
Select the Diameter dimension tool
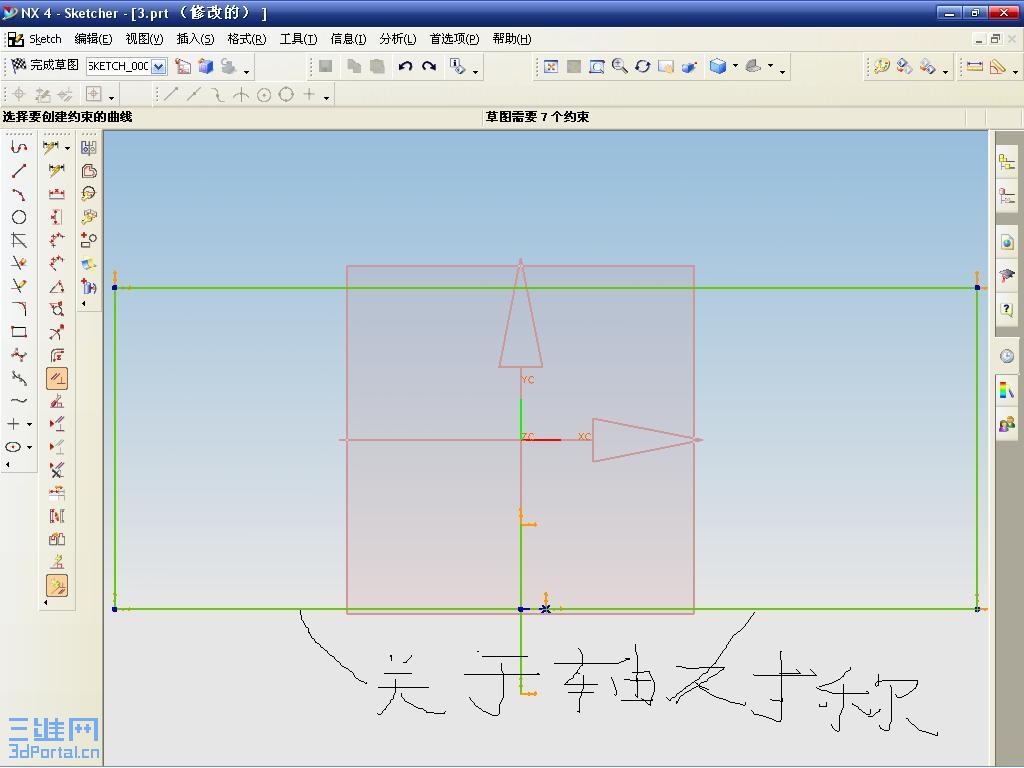57,309
